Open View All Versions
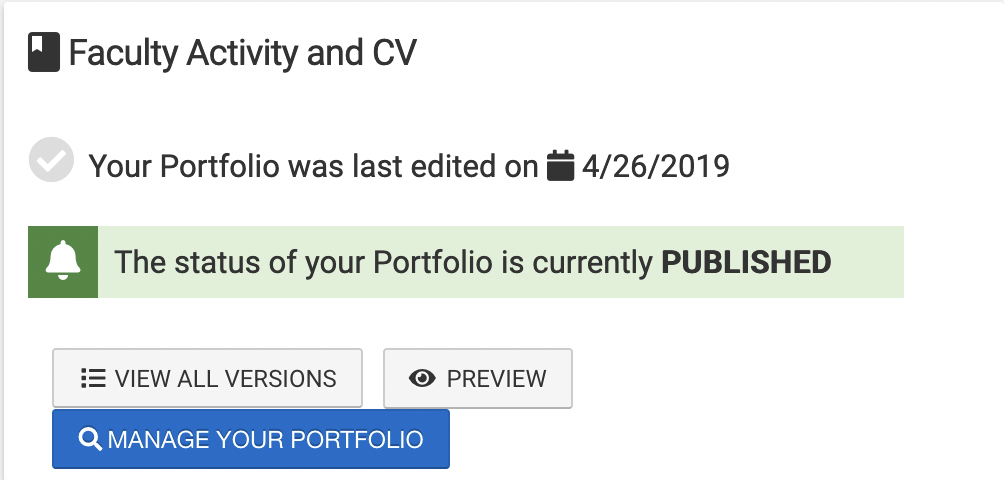 click(x=207, y=379)
